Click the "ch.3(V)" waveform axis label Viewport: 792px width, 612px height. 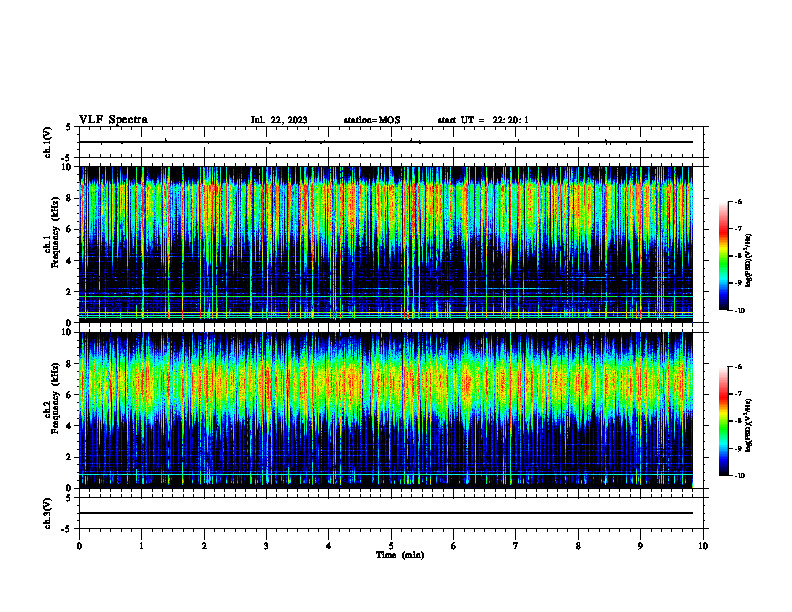[47, 513]
